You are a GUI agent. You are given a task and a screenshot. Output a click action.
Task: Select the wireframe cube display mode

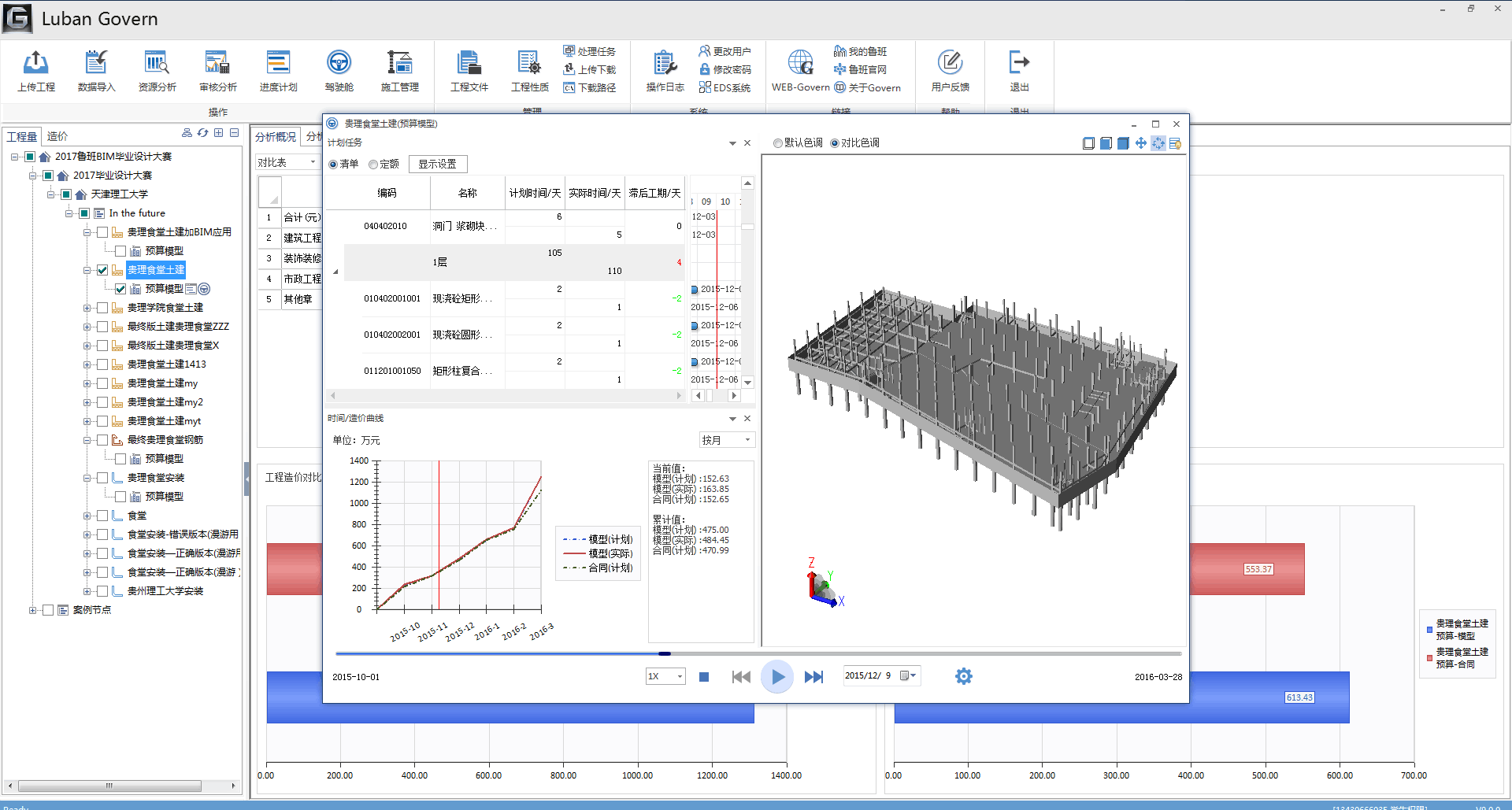(x=1088, y=143)
